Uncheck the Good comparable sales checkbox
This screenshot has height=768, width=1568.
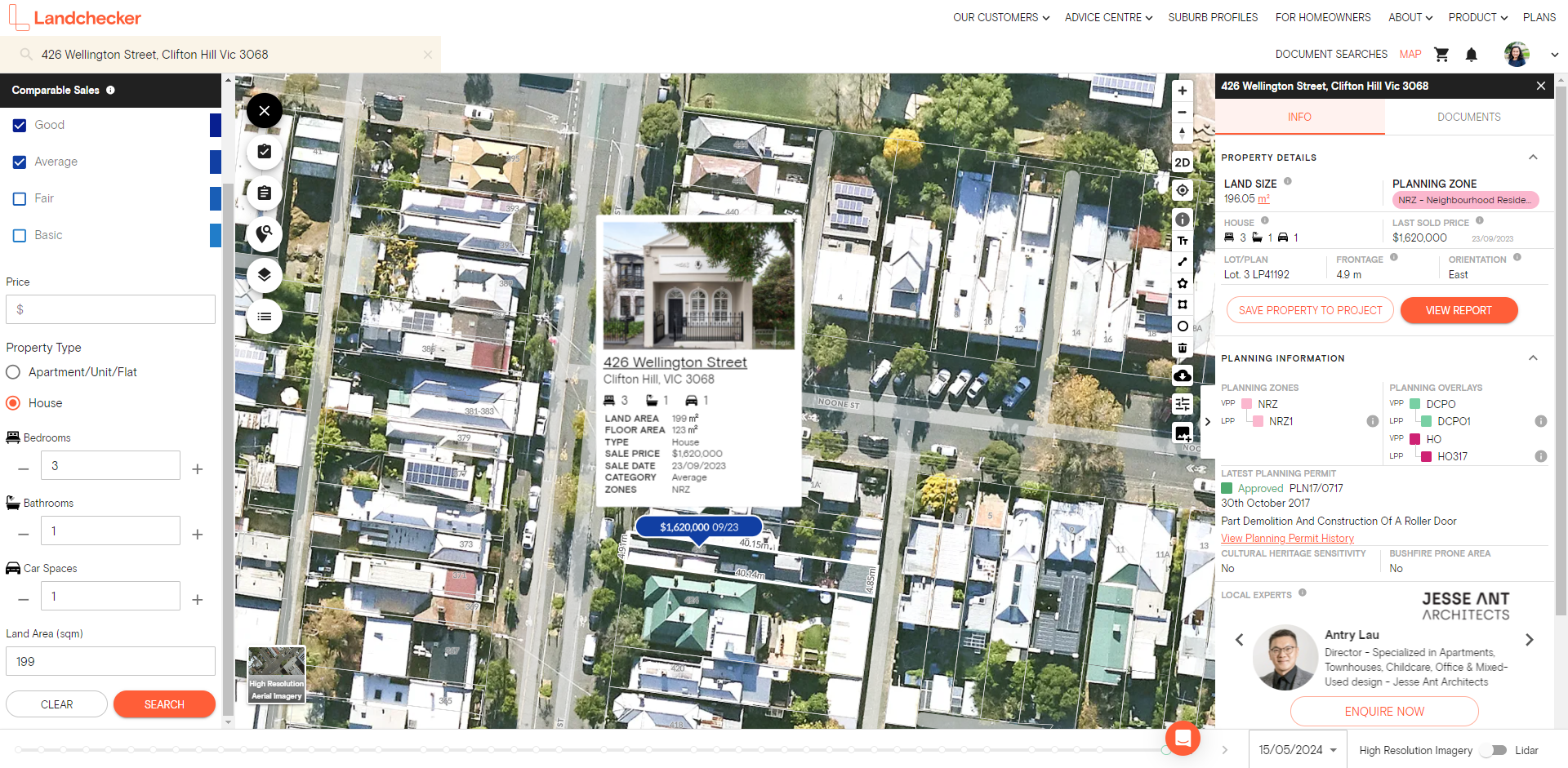[x=20, y=126]
